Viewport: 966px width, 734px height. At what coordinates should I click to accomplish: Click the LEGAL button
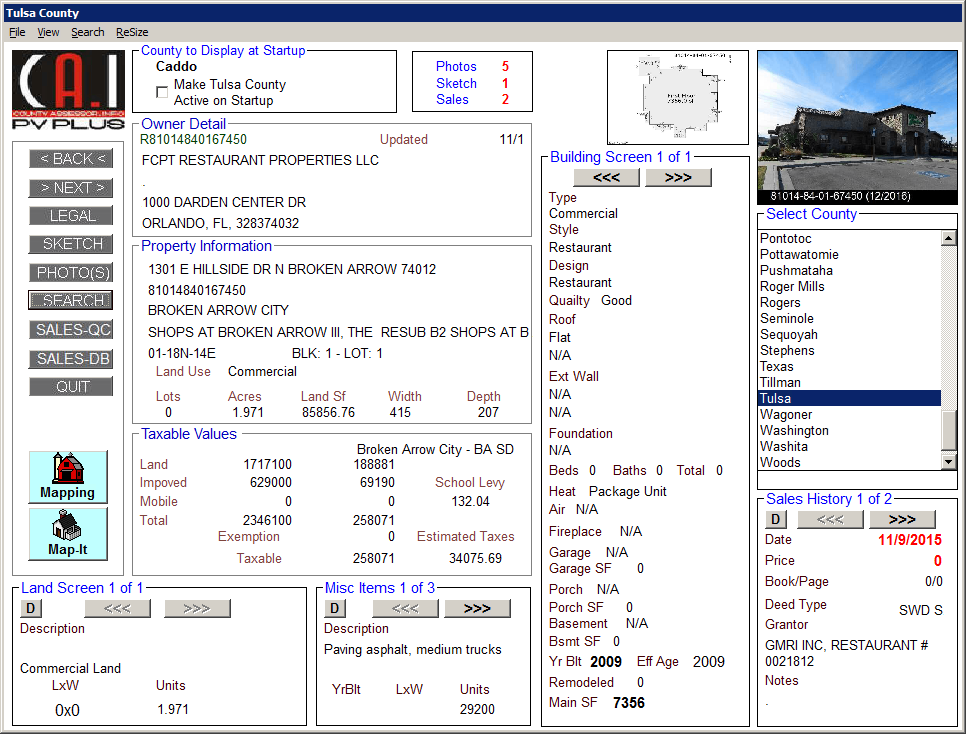(x=71, y=216)
